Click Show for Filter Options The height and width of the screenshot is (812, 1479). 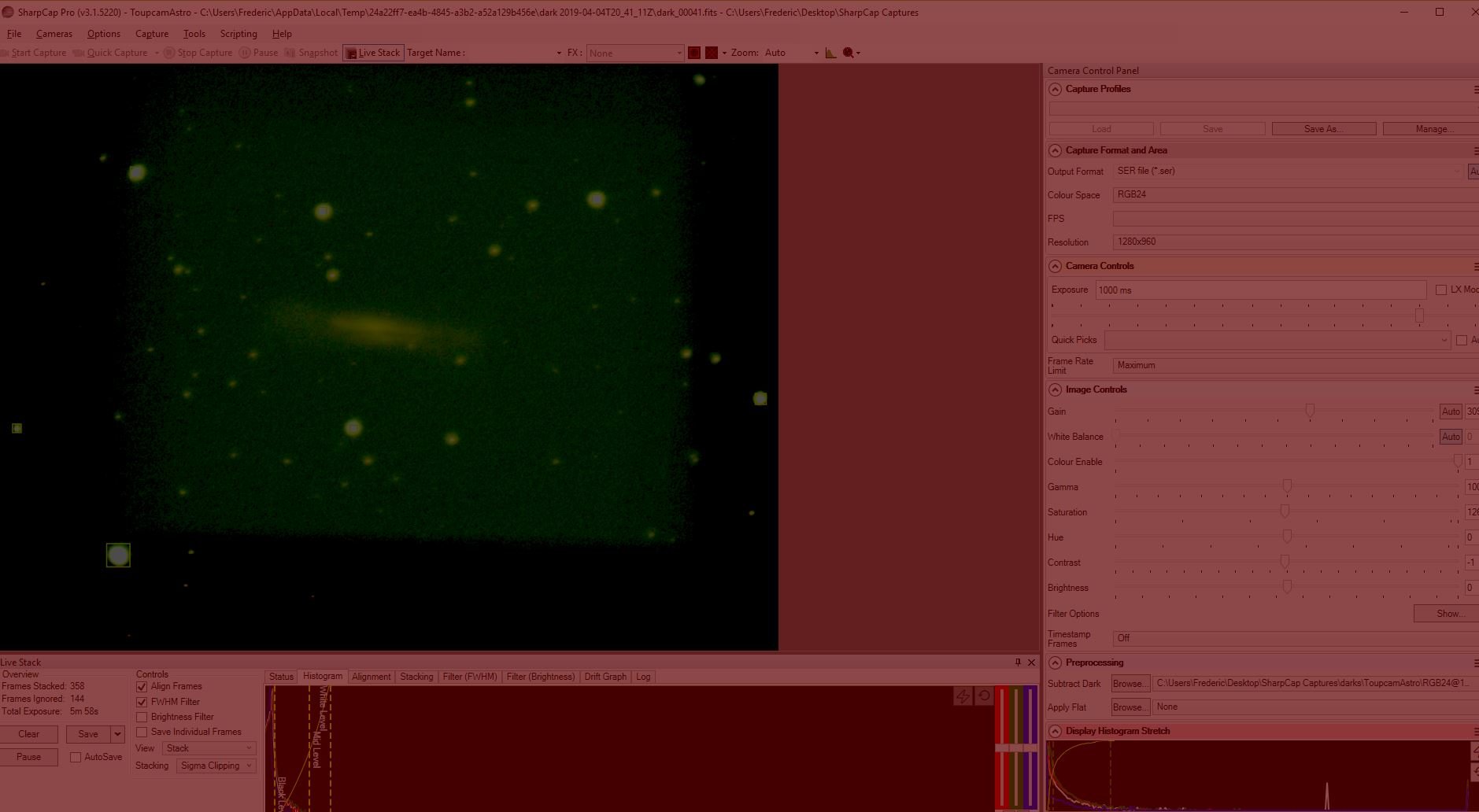(x=1447, y=614)
